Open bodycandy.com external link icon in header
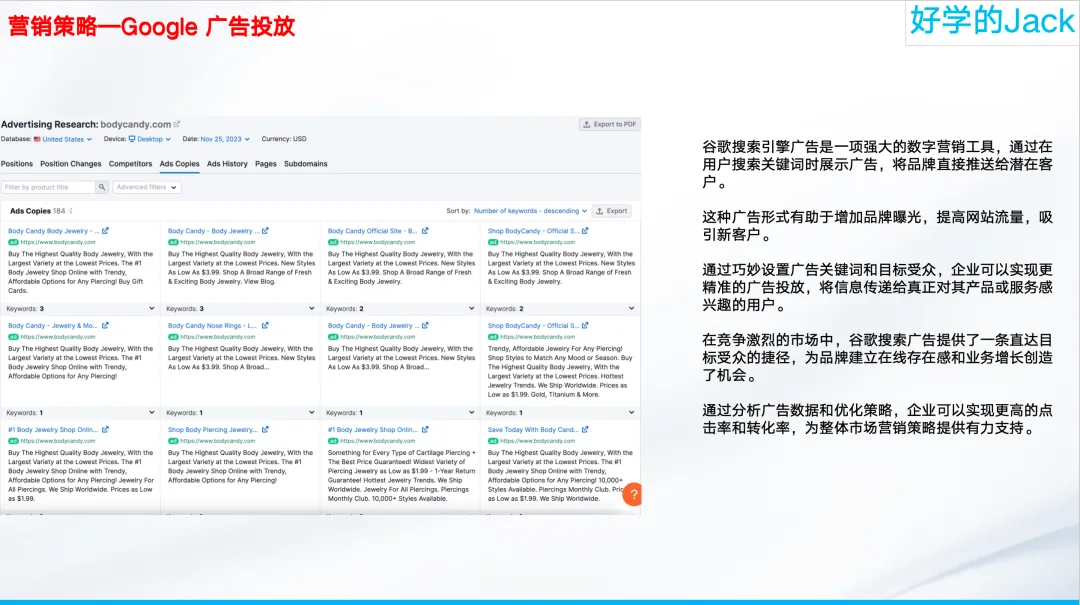The image size is (1080, 605). (177, 124)
